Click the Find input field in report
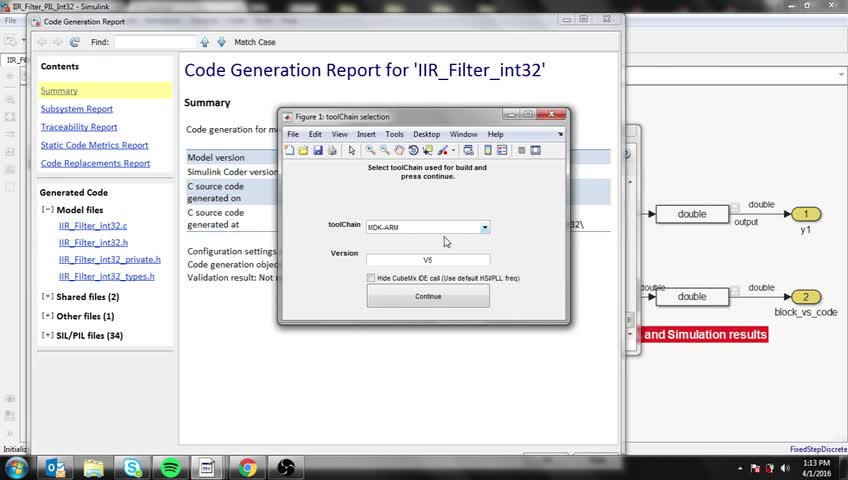848x480 pixels. [155, 42]
